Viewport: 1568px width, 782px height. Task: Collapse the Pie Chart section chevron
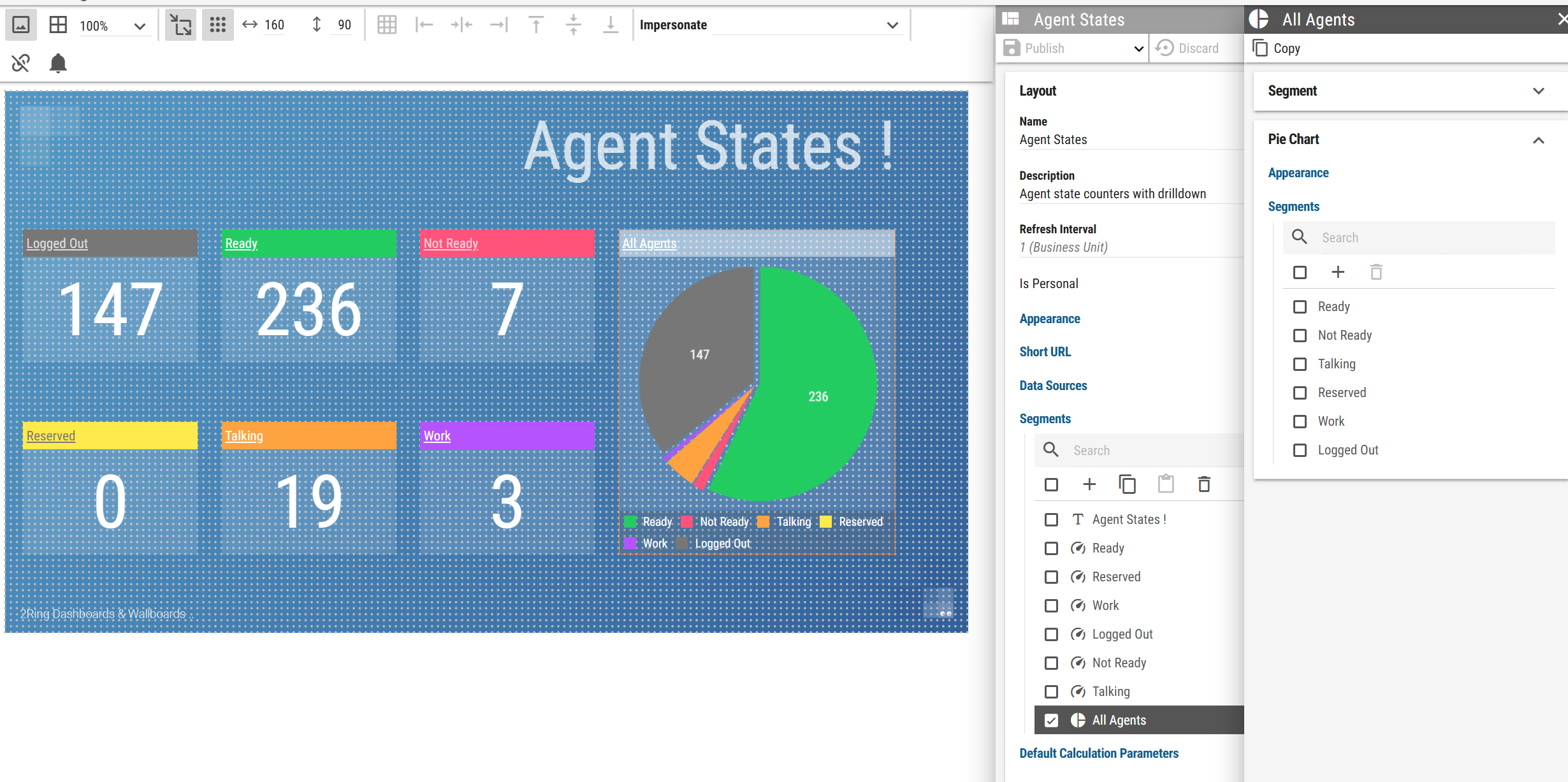[x=1539, y=140]
